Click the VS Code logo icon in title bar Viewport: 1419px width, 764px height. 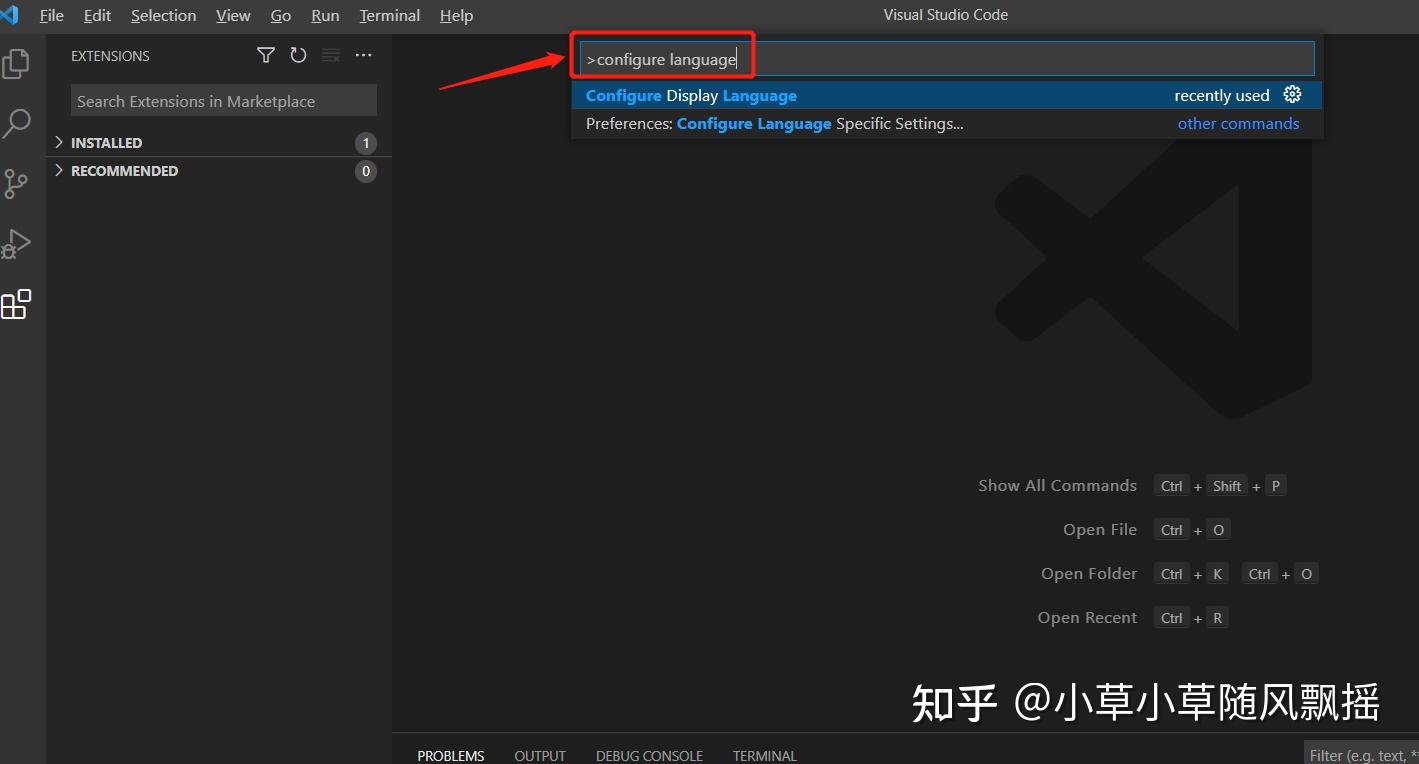point(9,15)
